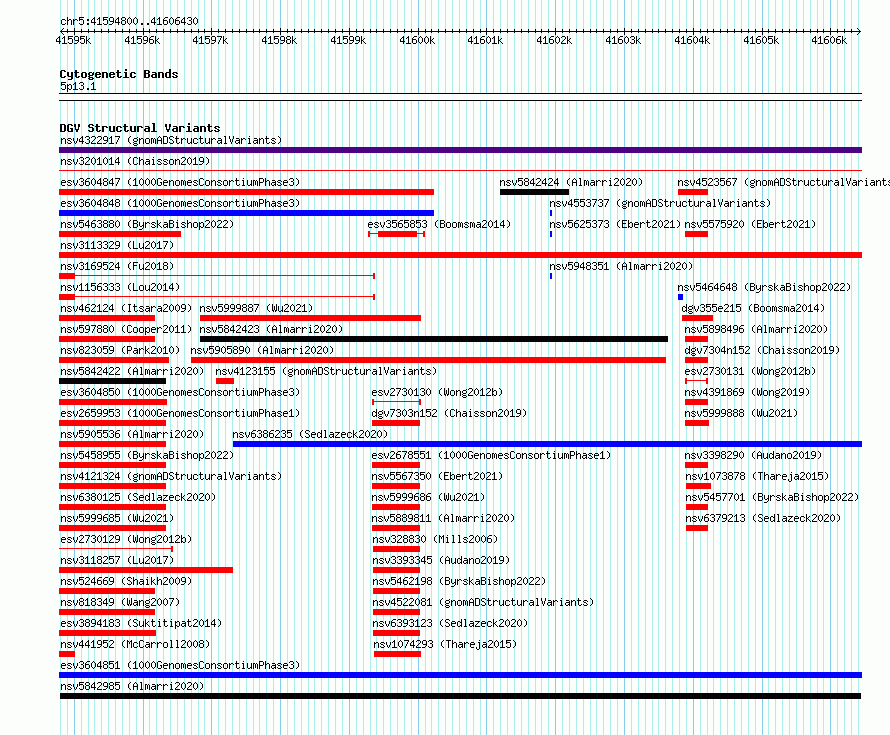Click nsv5905536 (Almarri2020) label
890x735 pixels.
click(132, 434)
